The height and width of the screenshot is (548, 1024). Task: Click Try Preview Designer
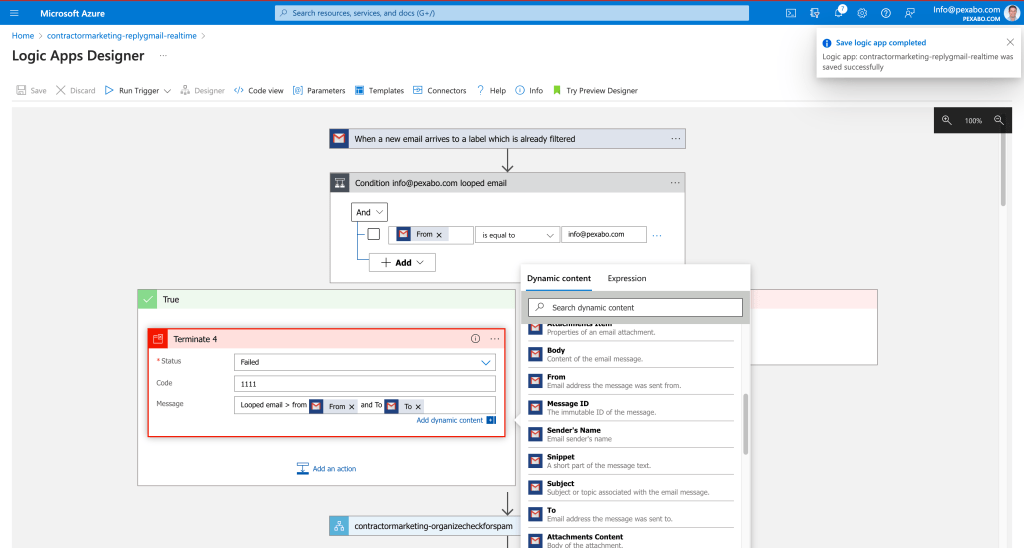point(595,90)
